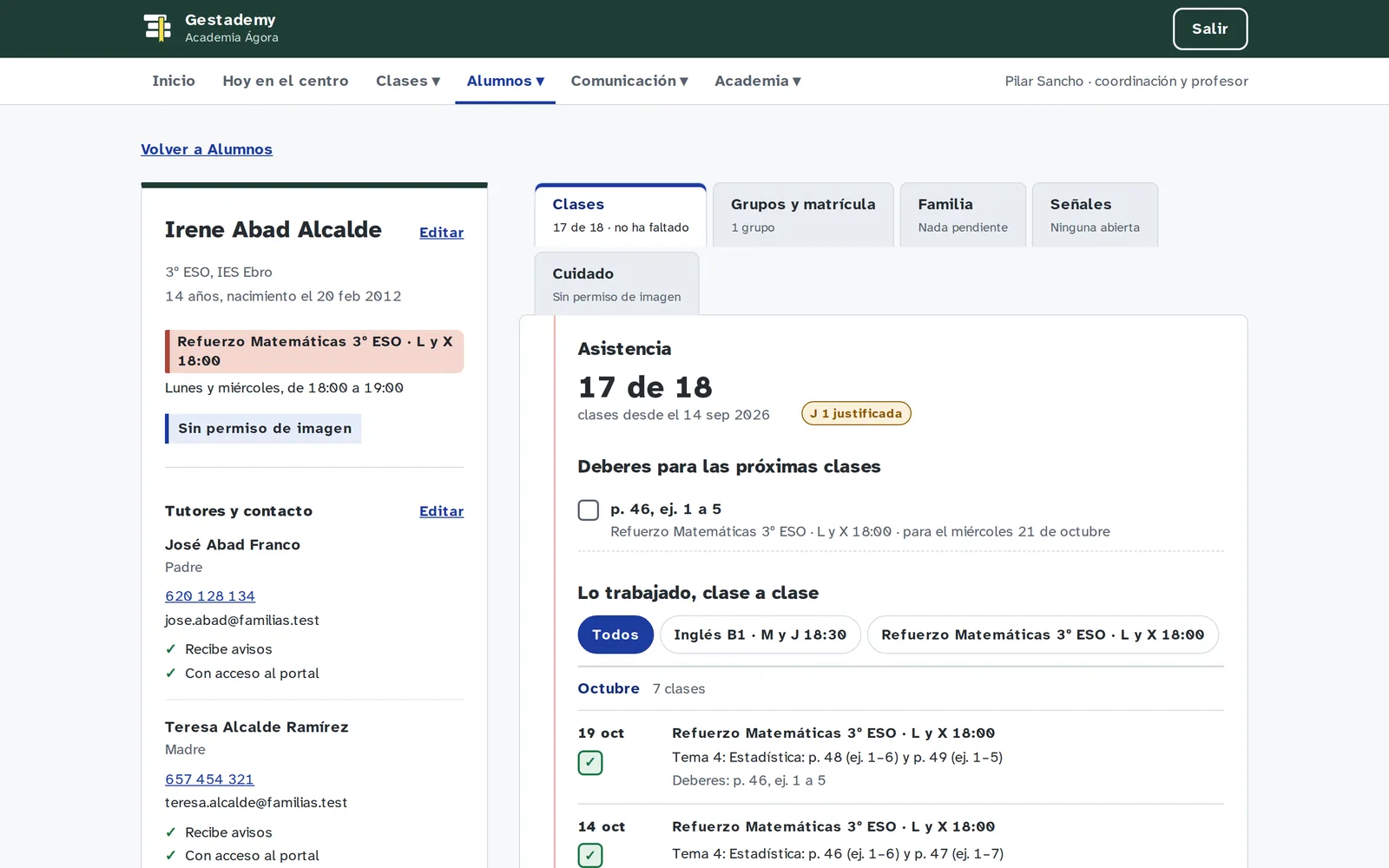Image resolution: width=1389 pixels, height=868 pixels.
Task: Click the 17 de 18 attendance count
Action: tap(645, 387)
